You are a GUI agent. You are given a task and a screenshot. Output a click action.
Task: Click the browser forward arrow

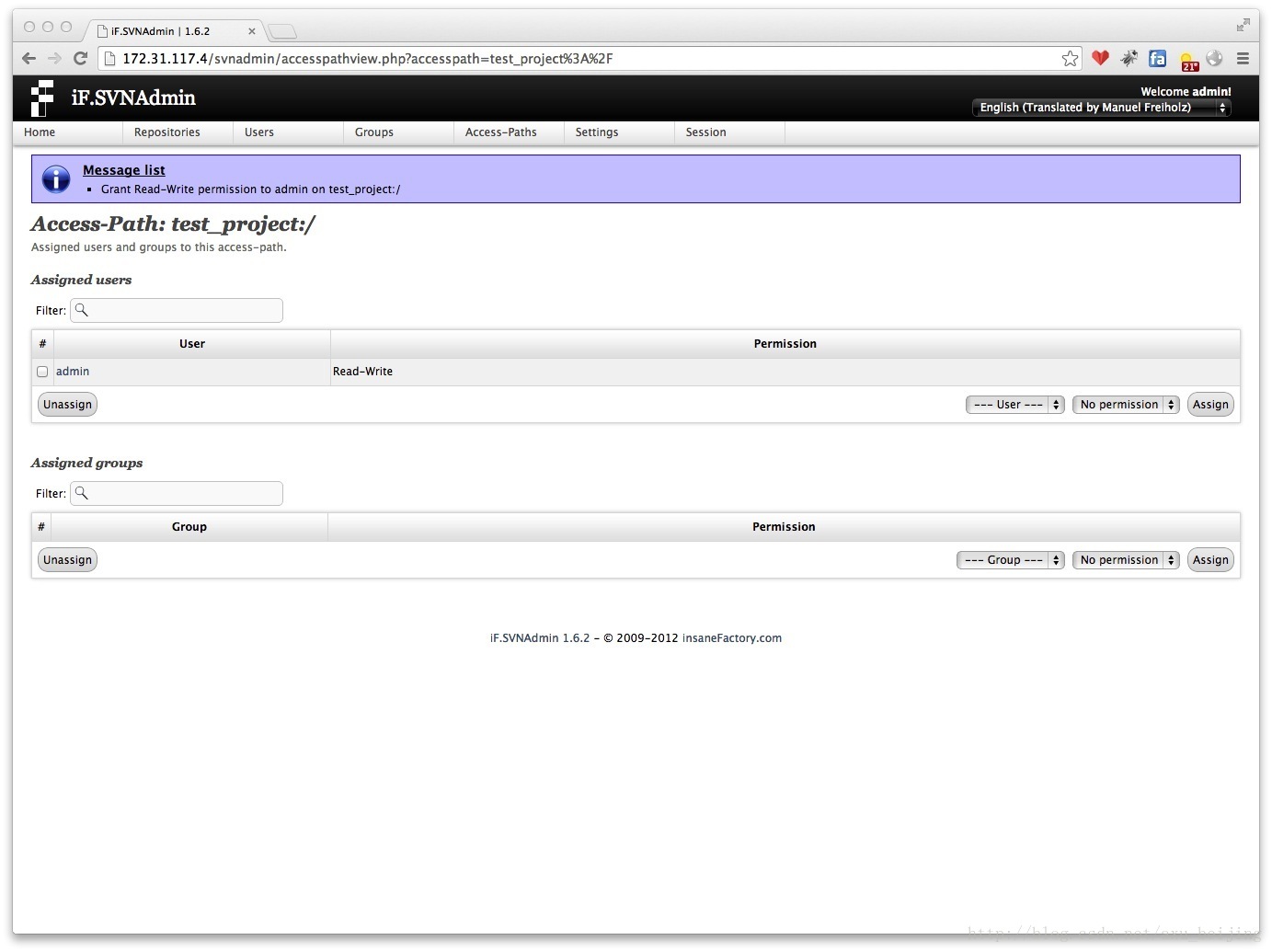tap(54, 59)
